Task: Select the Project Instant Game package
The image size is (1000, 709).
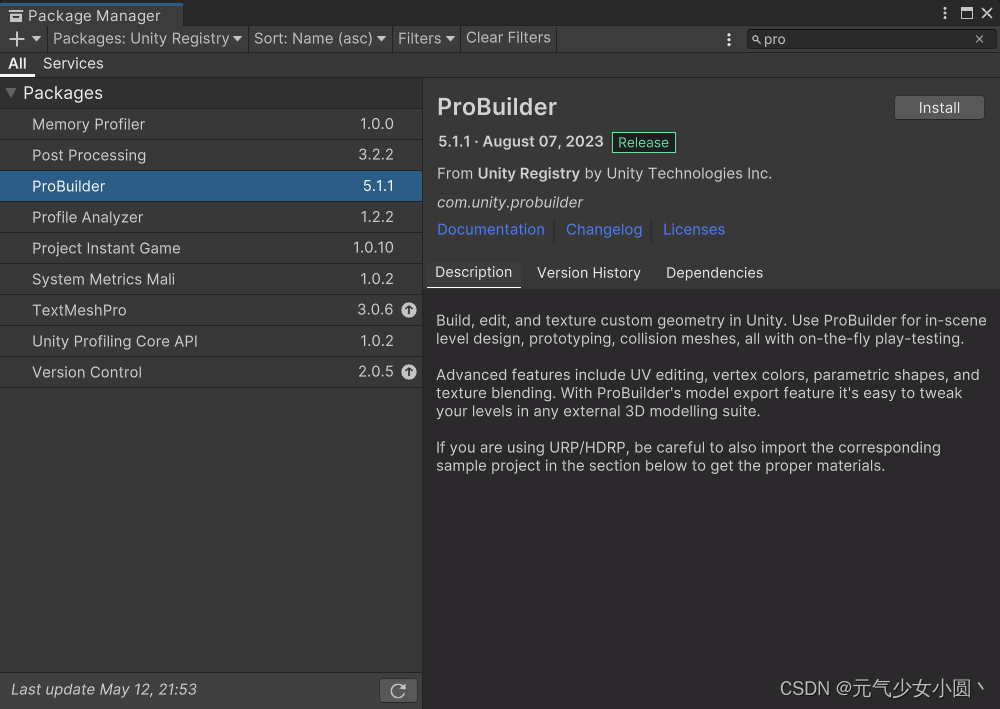Action: [211, 248]
